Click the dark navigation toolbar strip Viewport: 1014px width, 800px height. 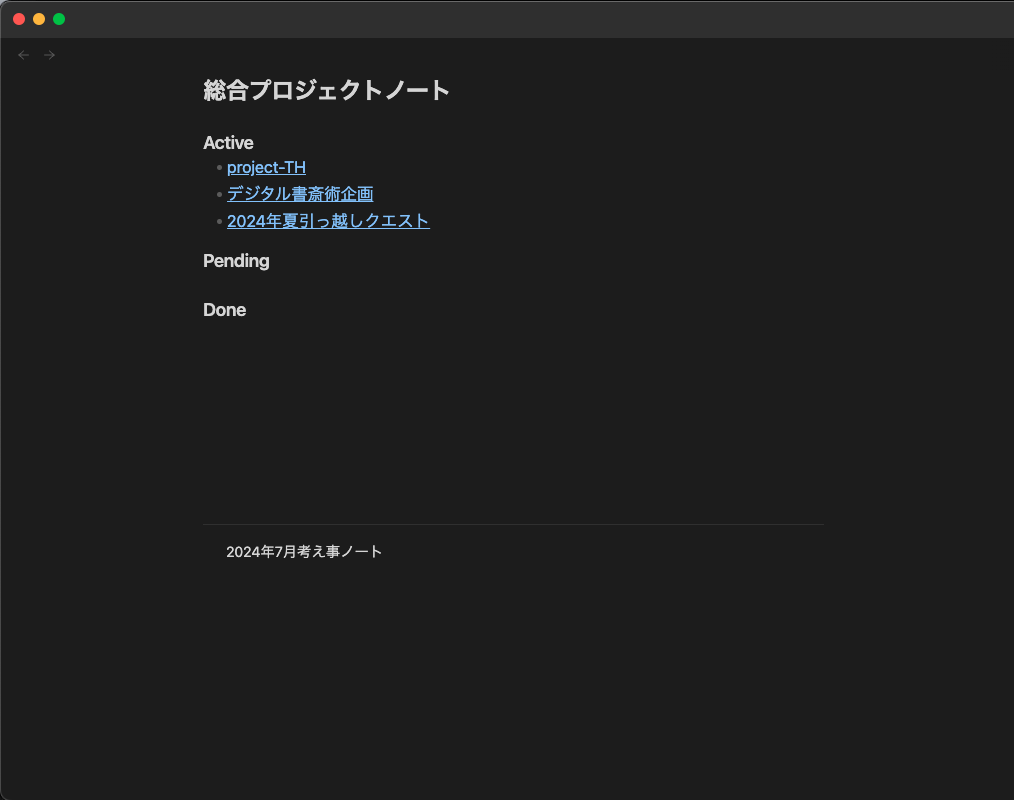500,54
